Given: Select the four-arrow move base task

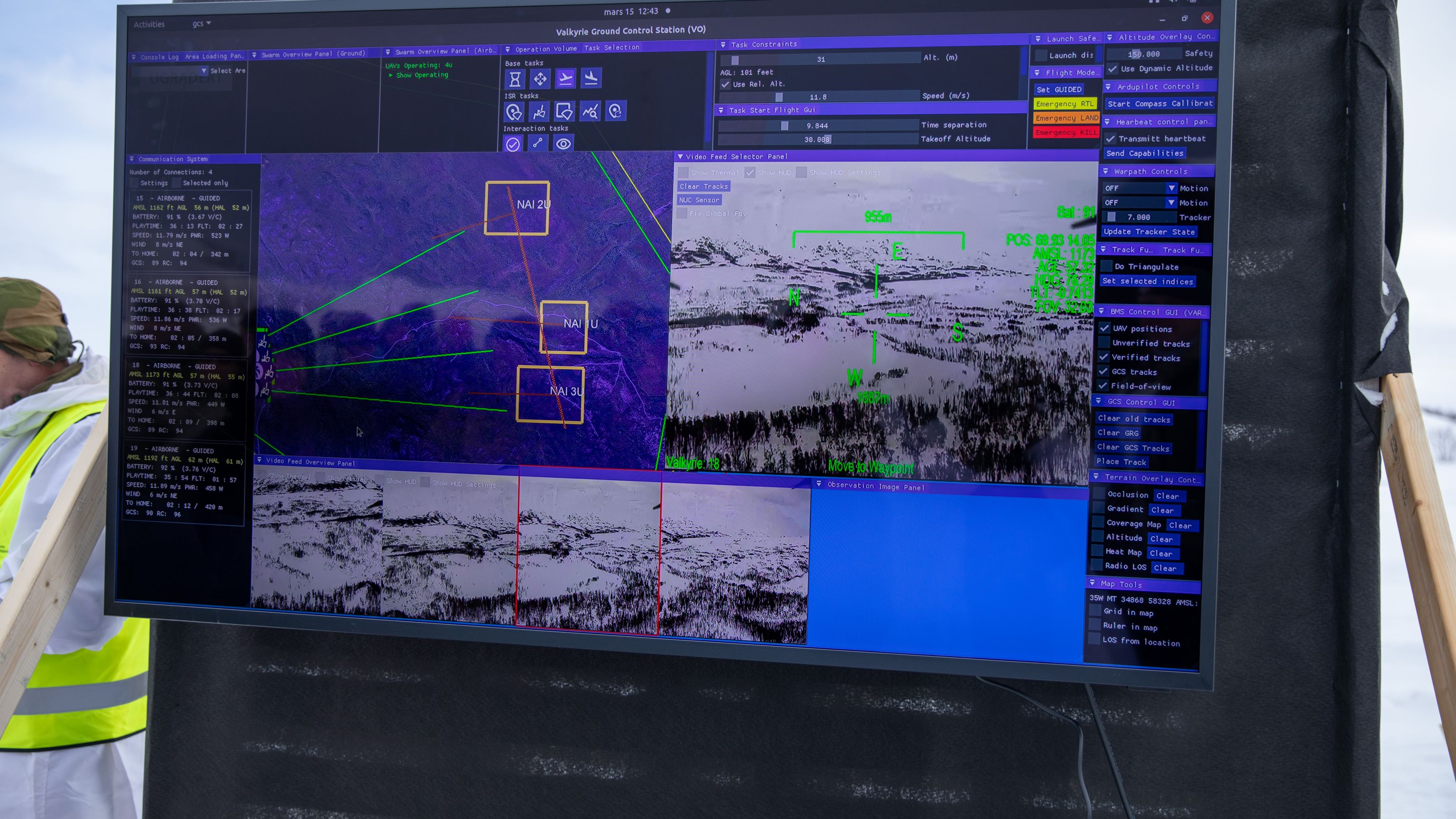Looking at the screenshot, I should [x=540, y=79].
